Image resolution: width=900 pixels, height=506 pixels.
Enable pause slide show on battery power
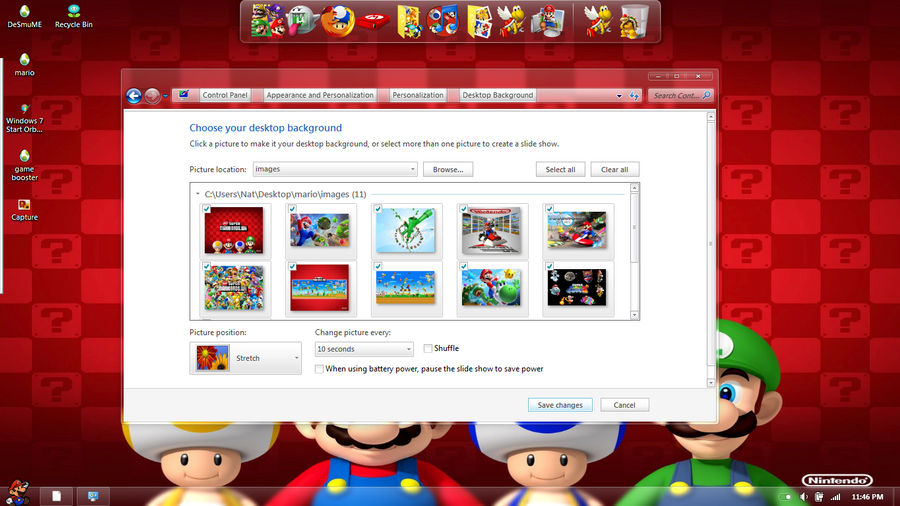[x=319, y=369]
